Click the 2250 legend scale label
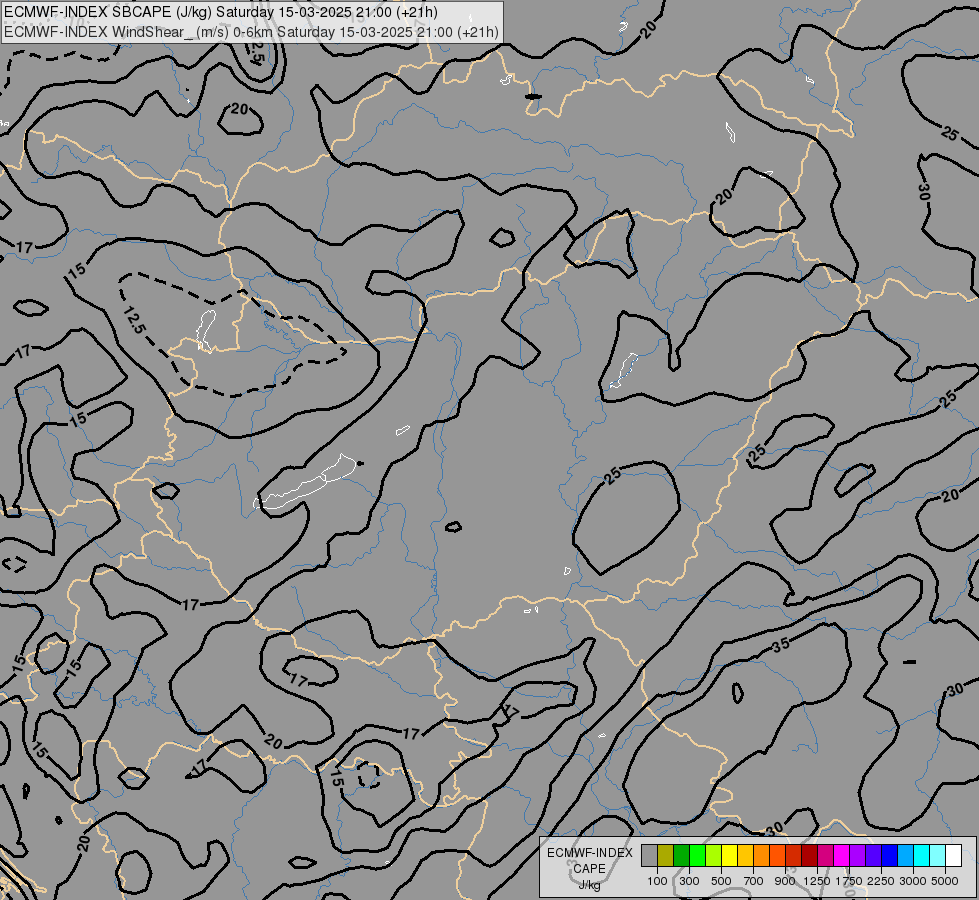The width and height of the screenshot is (979, 900). point(881,881)
